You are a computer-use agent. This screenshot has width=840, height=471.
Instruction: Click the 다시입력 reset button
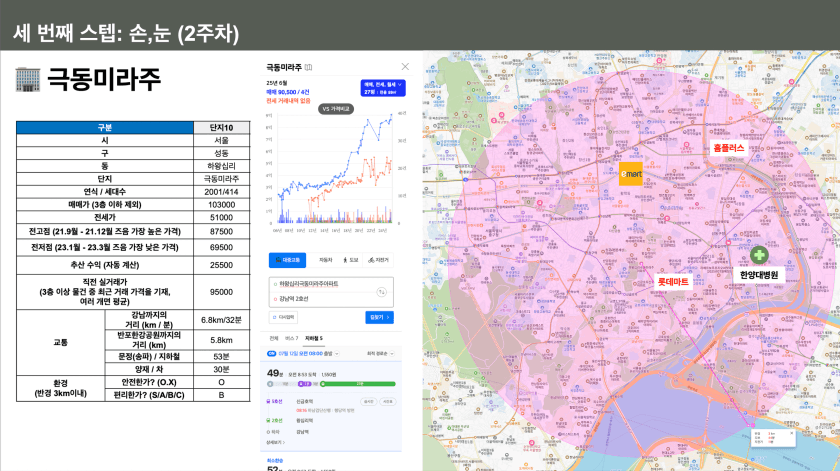pos(283,317)
